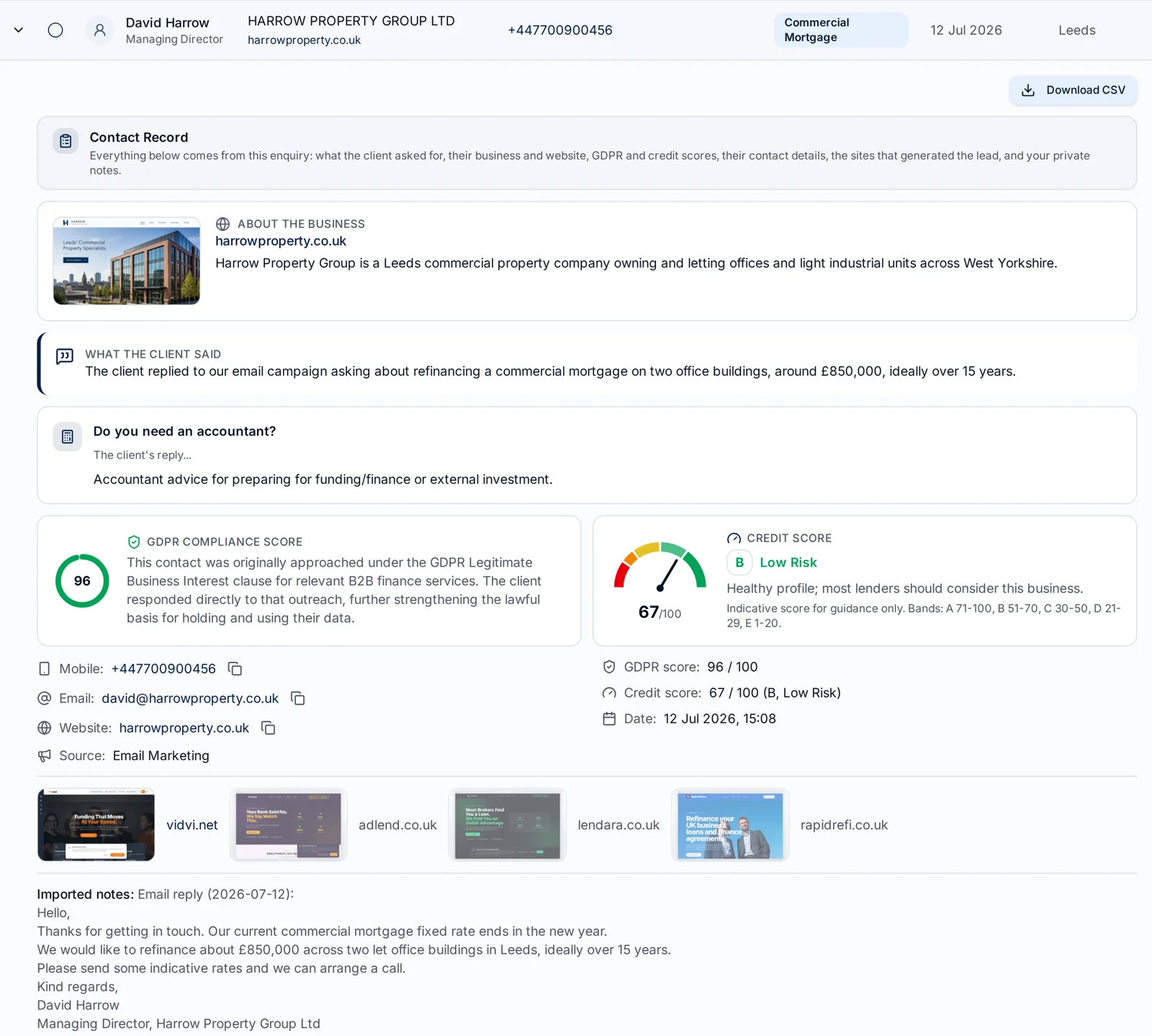Click the Email Marketing source value
Screen dimensions: 1152x1036
(161, 756)
